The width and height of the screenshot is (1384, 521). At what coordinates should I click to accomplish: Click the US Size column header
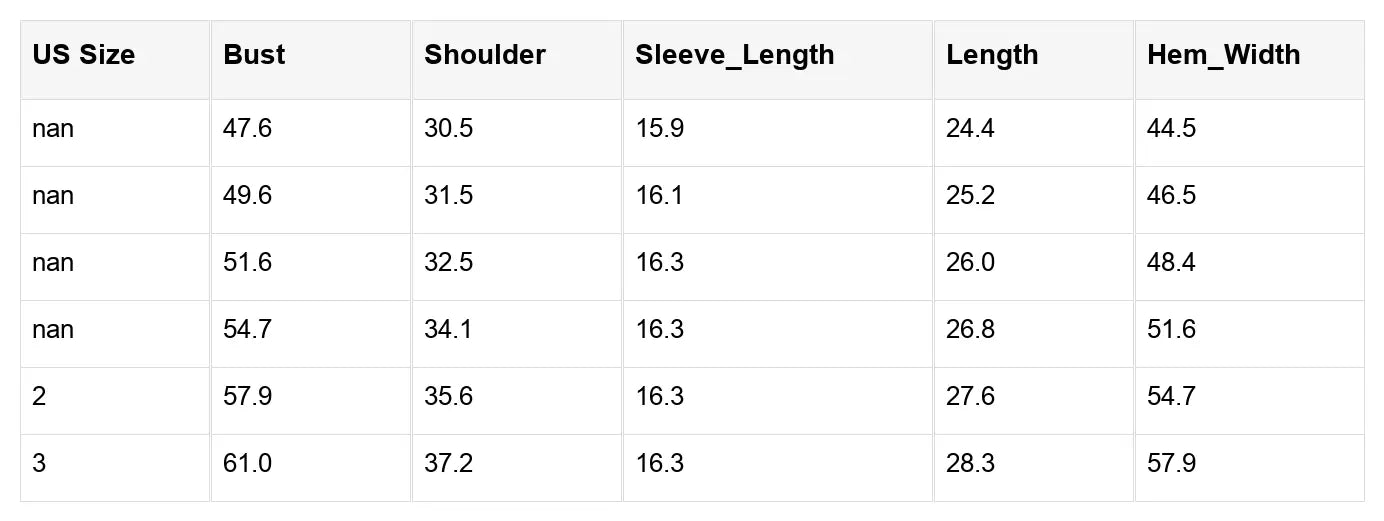coord(83,55)
